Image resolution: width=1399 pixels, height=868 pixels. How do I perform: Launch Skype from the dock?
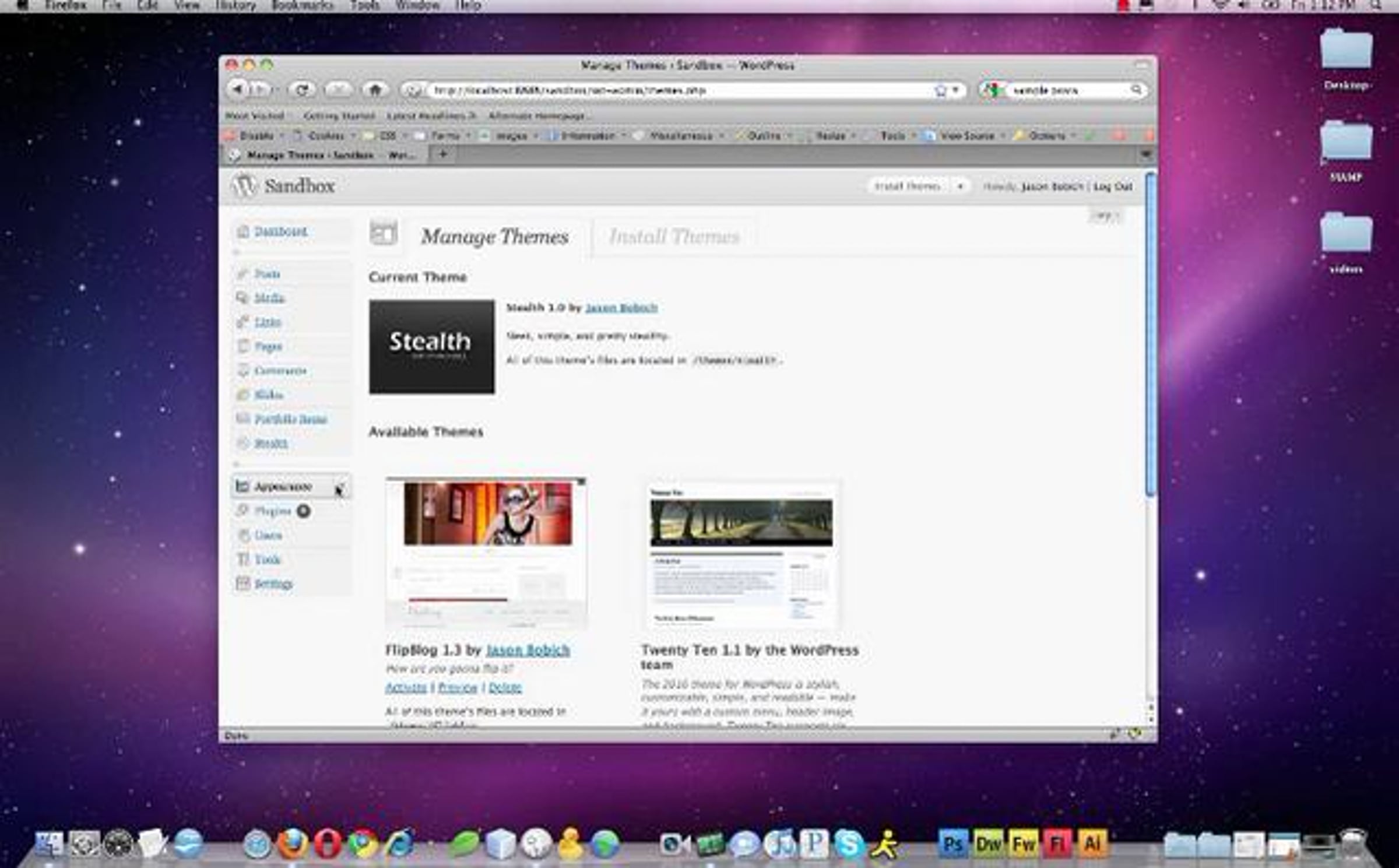point(849,844)
